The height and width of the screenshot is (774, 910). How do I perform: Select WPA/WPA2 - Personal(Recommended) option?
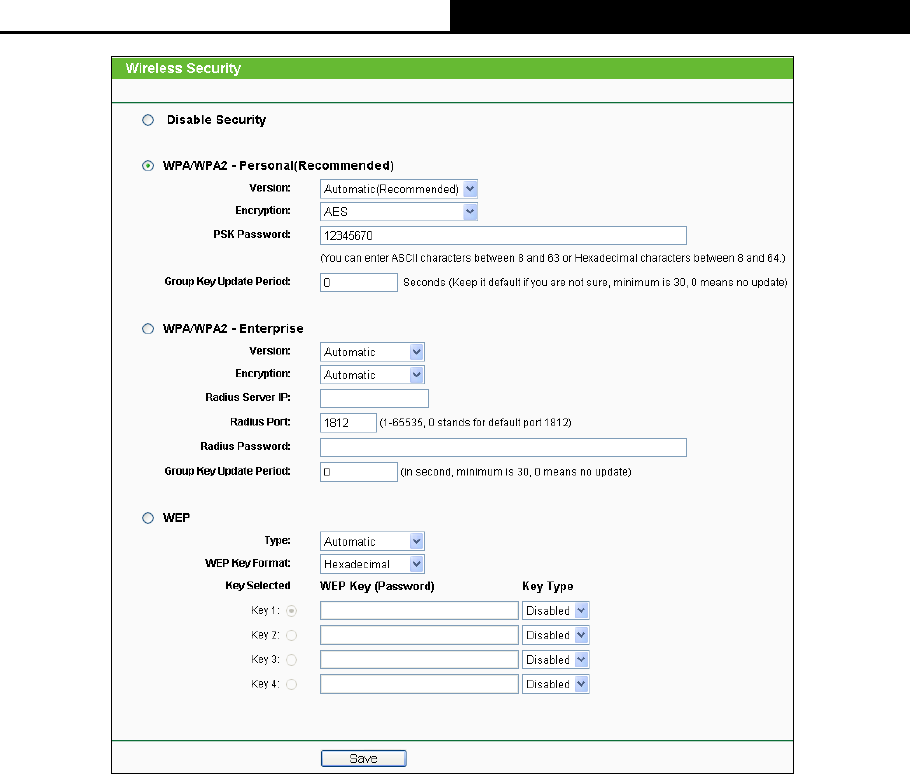[x=148, y=166]
